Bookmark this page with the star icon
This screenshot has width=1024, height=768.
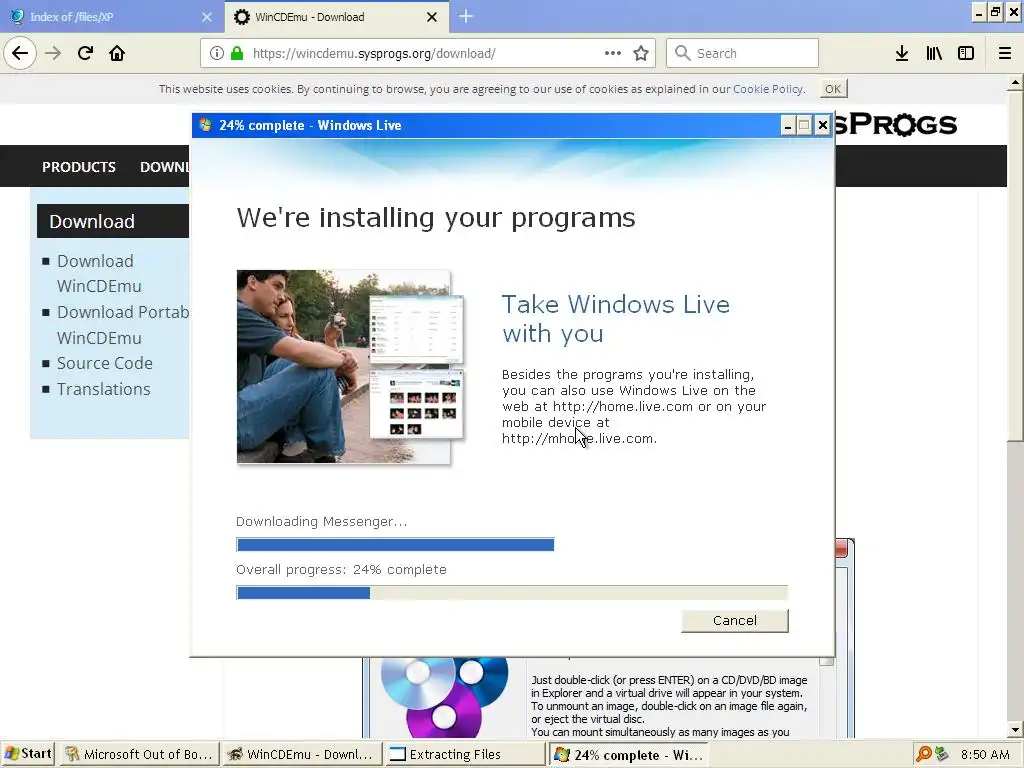pos(641,53)
